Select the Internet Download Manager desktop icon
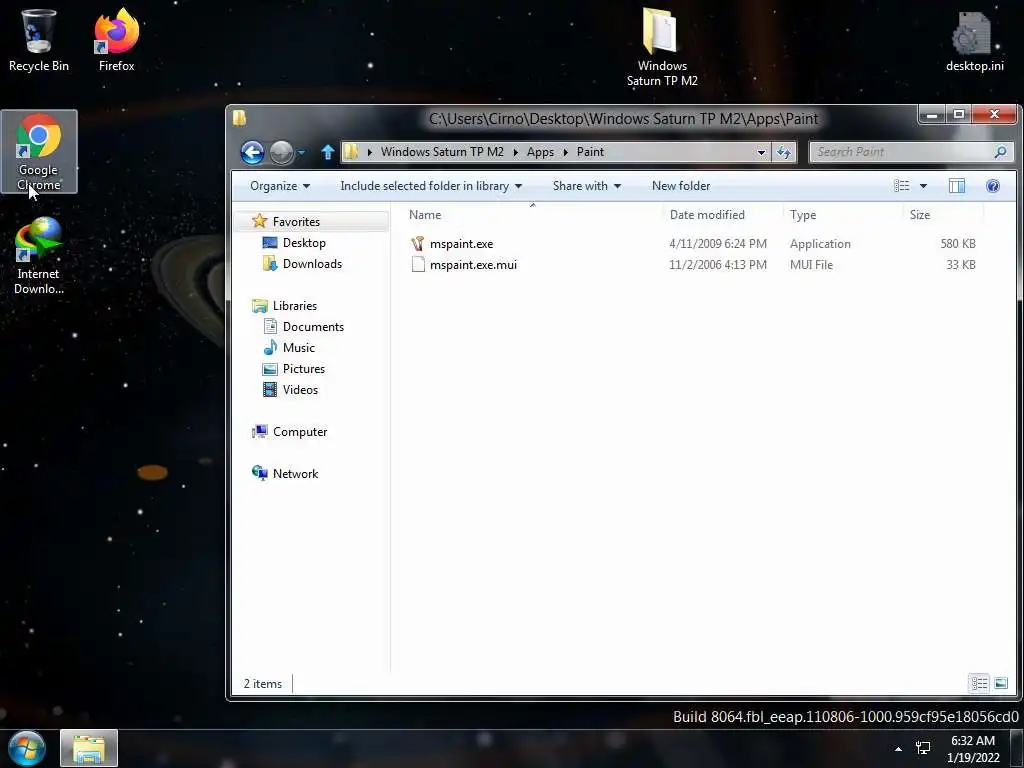Image resolution: width=1024 pixels, height=768 pixels. tap(39, 256)
